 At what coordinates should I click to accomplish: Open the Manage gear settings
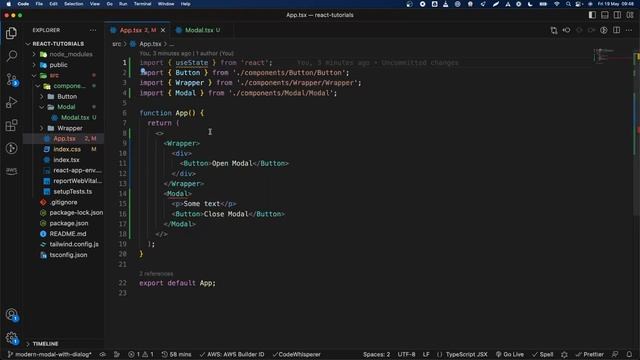pos(11,338)
